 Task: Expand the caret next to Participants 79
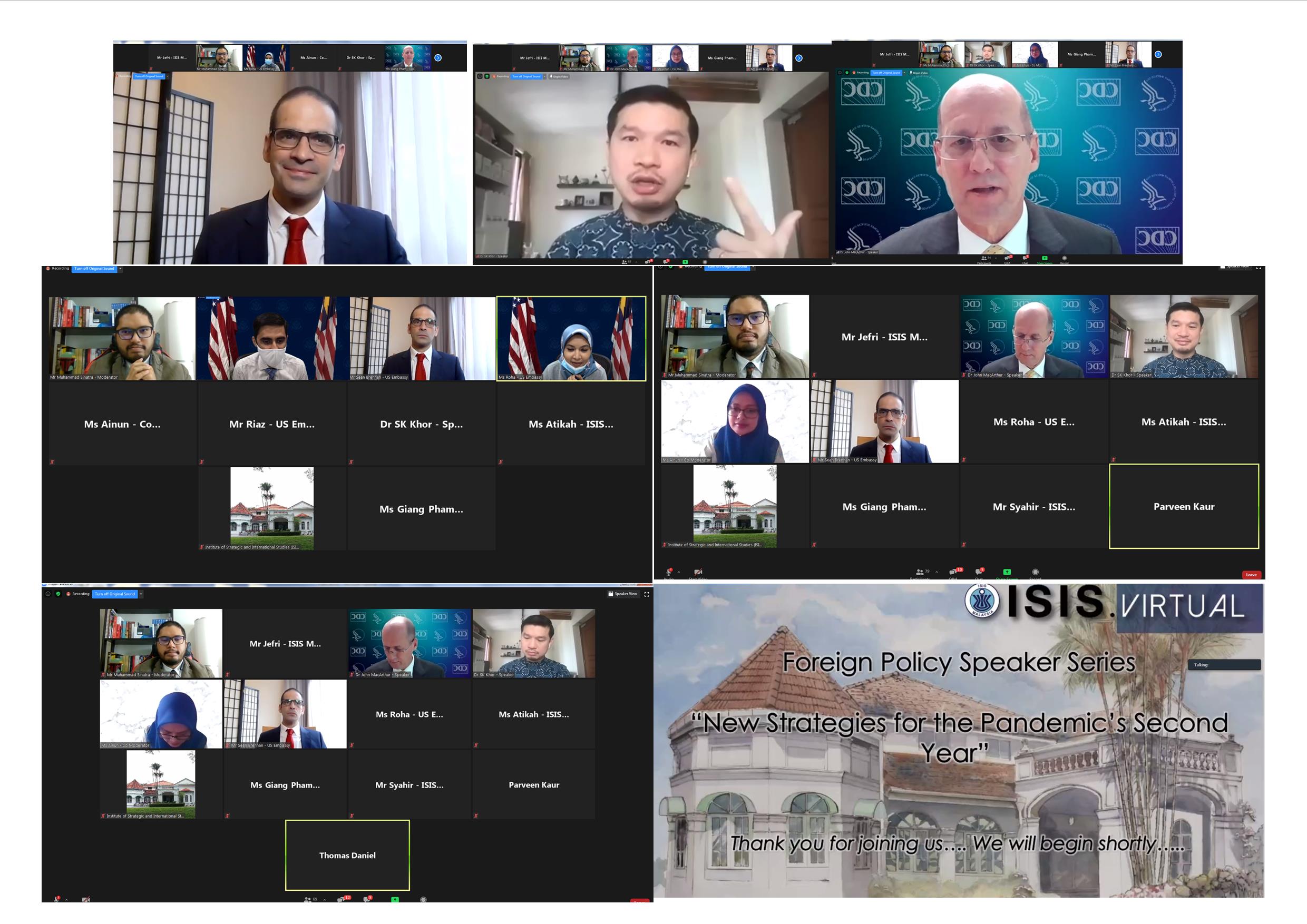[937, 573]
